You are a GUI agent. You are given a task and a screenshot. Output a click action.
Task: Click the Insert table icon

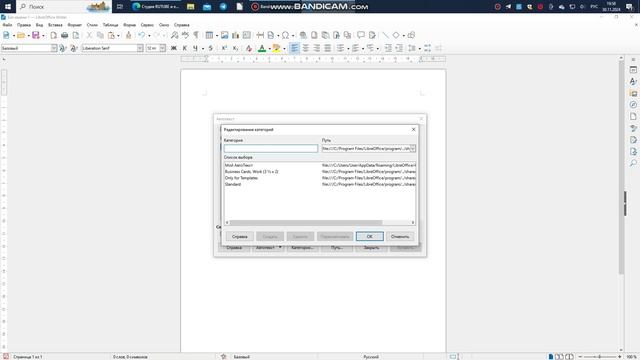point(209,36)
